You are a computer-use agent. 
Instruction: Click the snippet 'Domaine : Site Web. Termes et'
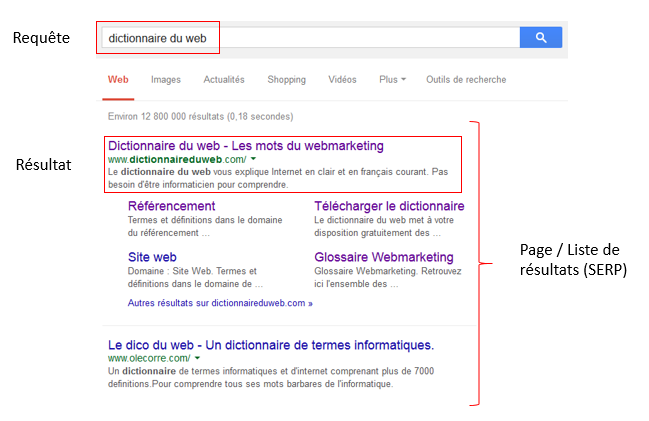pos(195,277)
